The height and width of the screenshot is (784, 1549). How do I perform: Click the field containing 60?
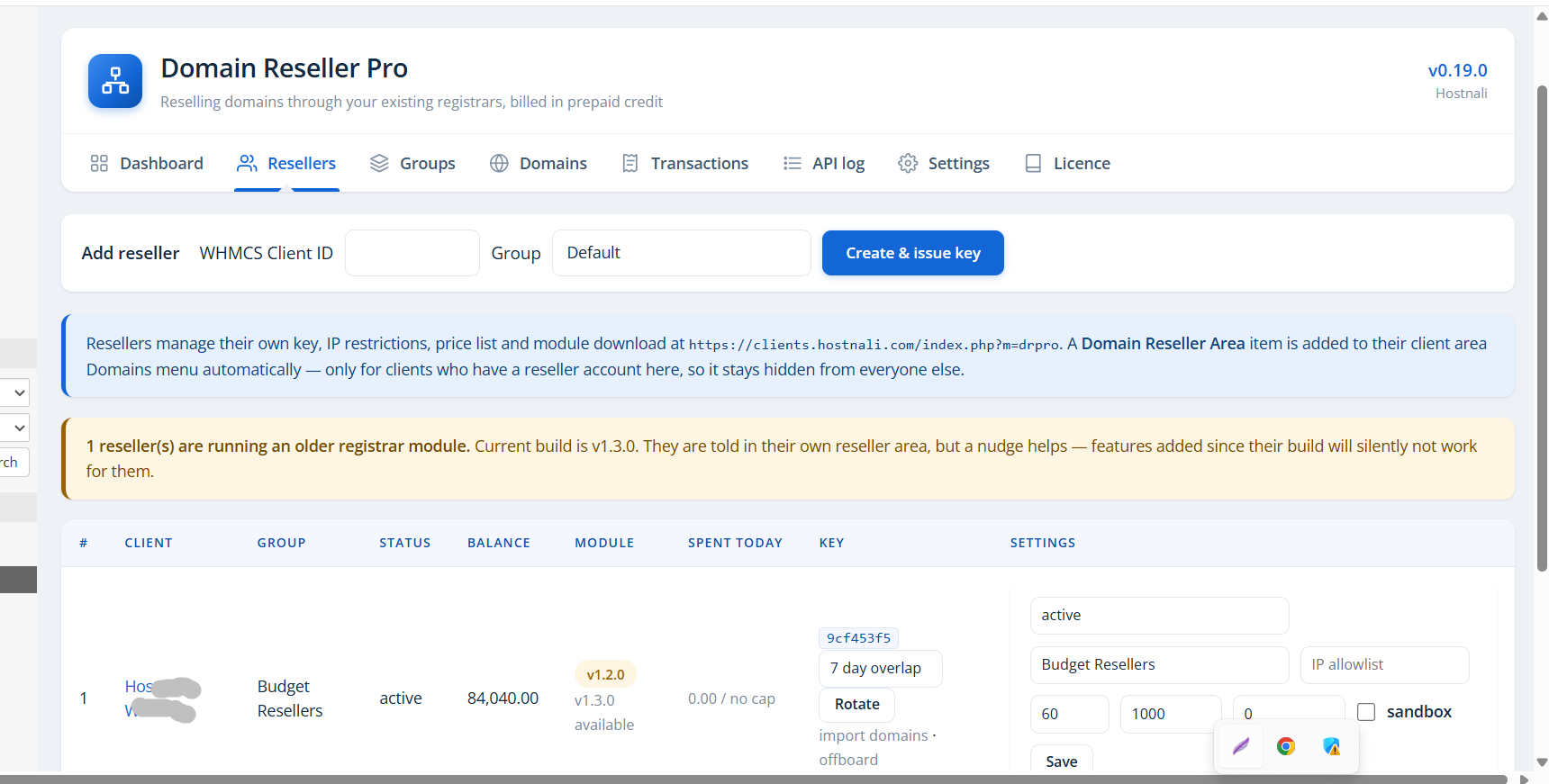click(1069, 714)
